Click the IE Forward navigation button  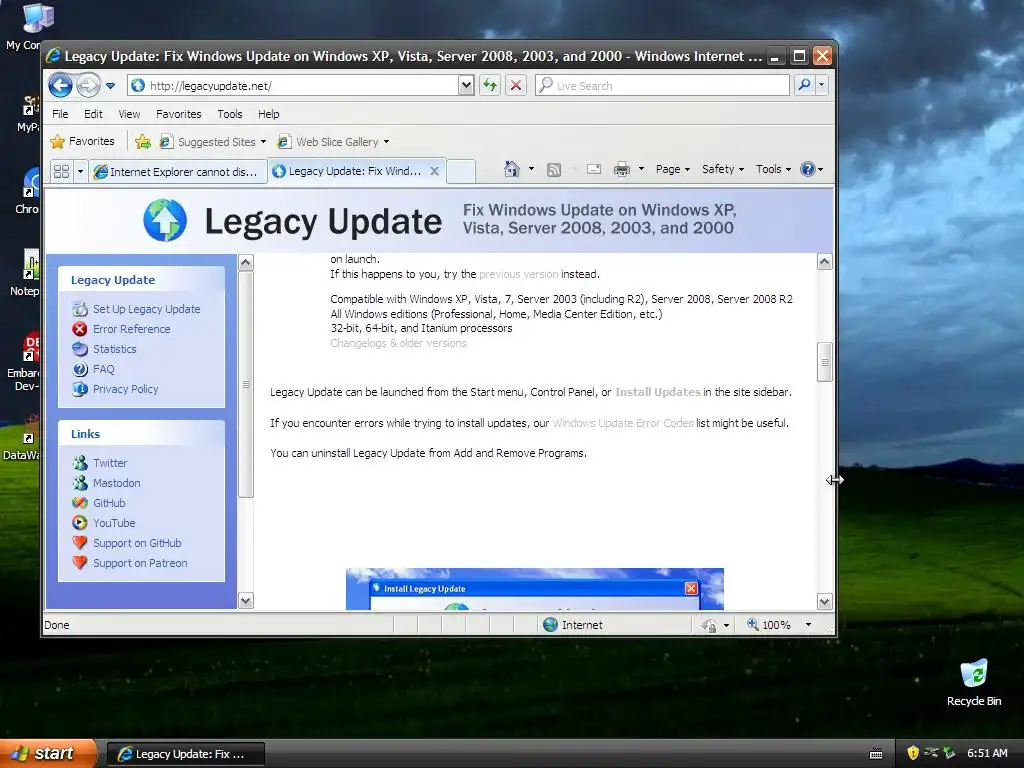[88, 85]
